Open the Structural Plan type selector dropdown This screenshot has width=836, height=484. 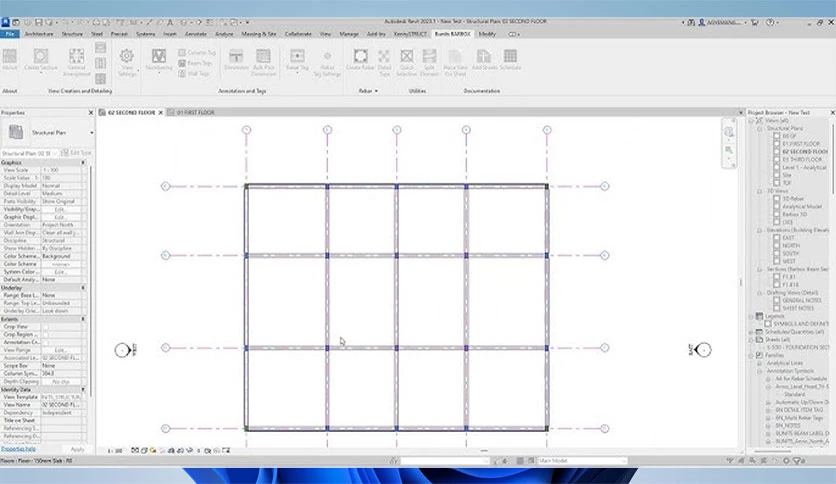(48, 133)
